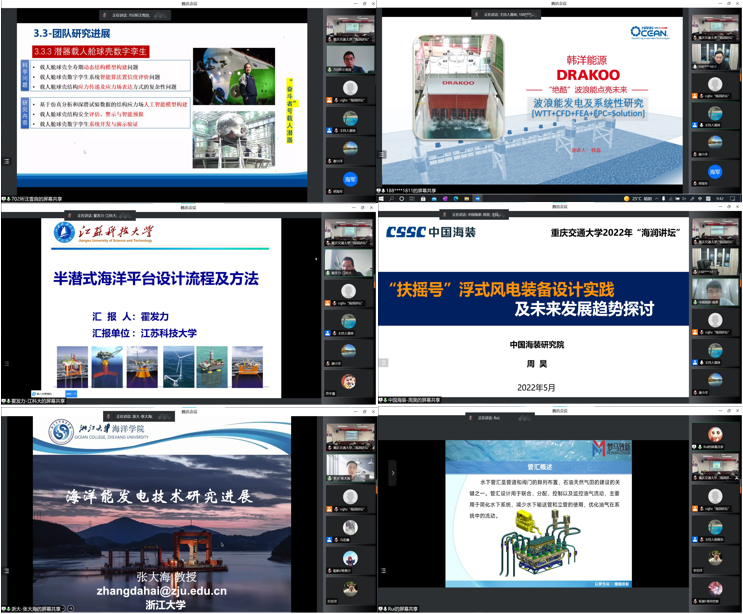Click sidebar menu icon in DRAKOO meeting window
Screen dimensions: 743x614
point(383,155)
